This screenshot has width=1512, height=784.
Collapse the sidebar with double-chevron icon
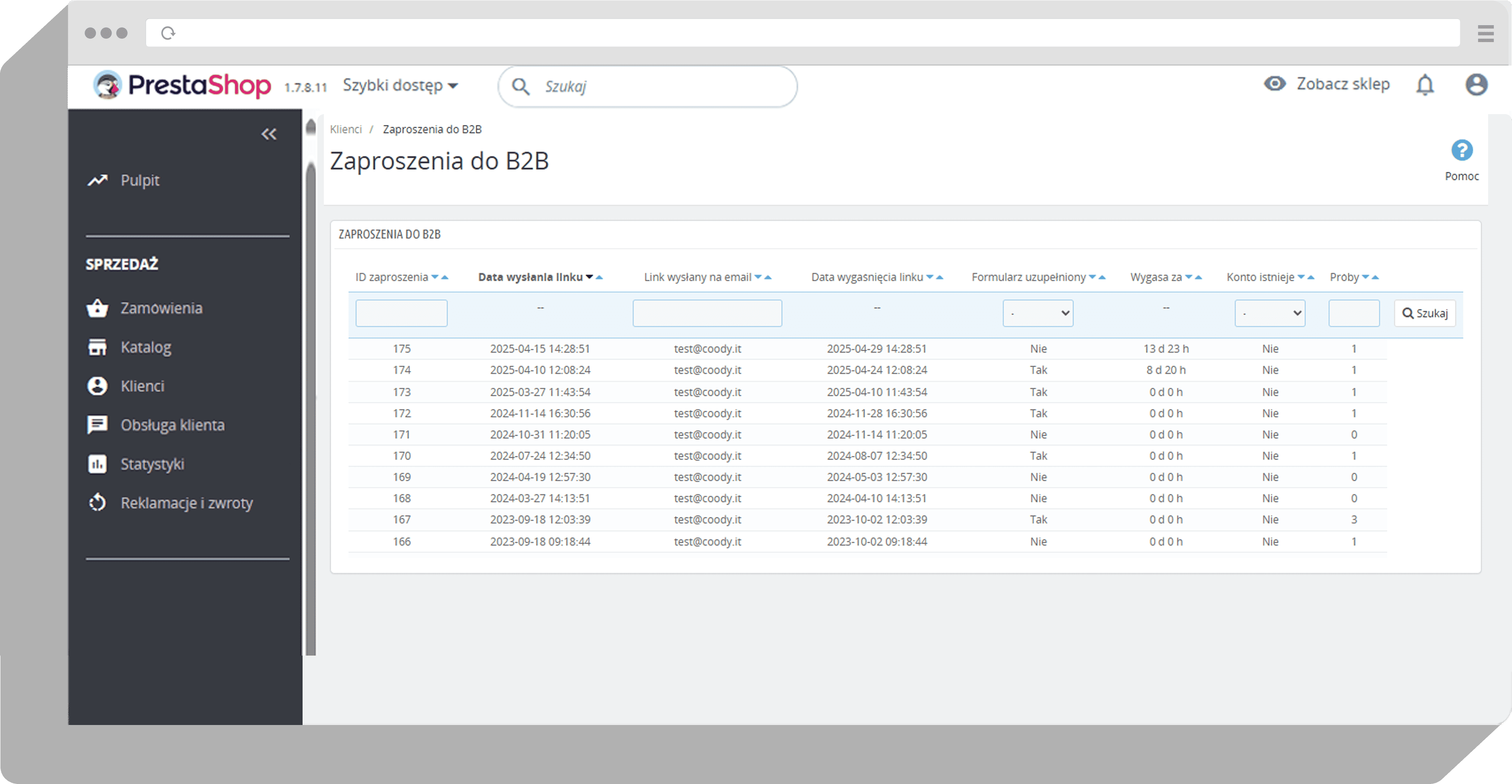(x=269, y=134)
